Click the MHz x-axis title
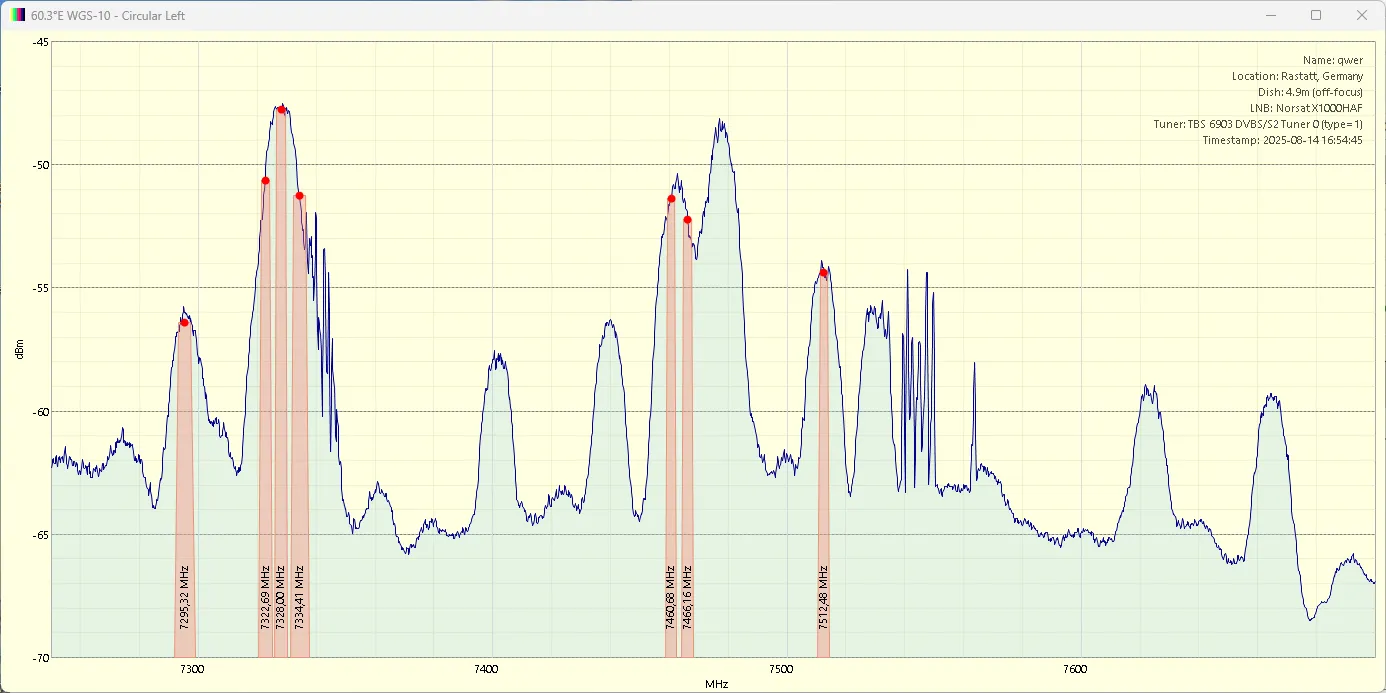1386x693 pixels. click(716, 684)
